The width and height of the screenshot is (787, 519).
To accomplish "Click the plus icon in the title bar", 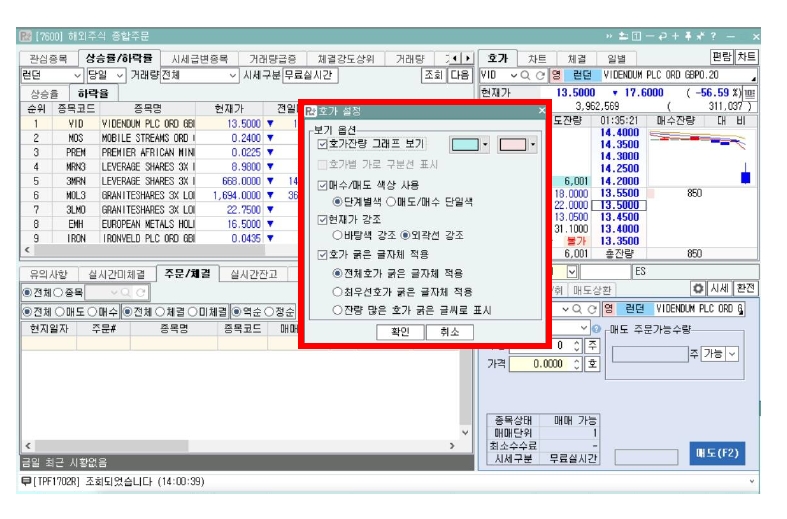I will coord(675,36).
